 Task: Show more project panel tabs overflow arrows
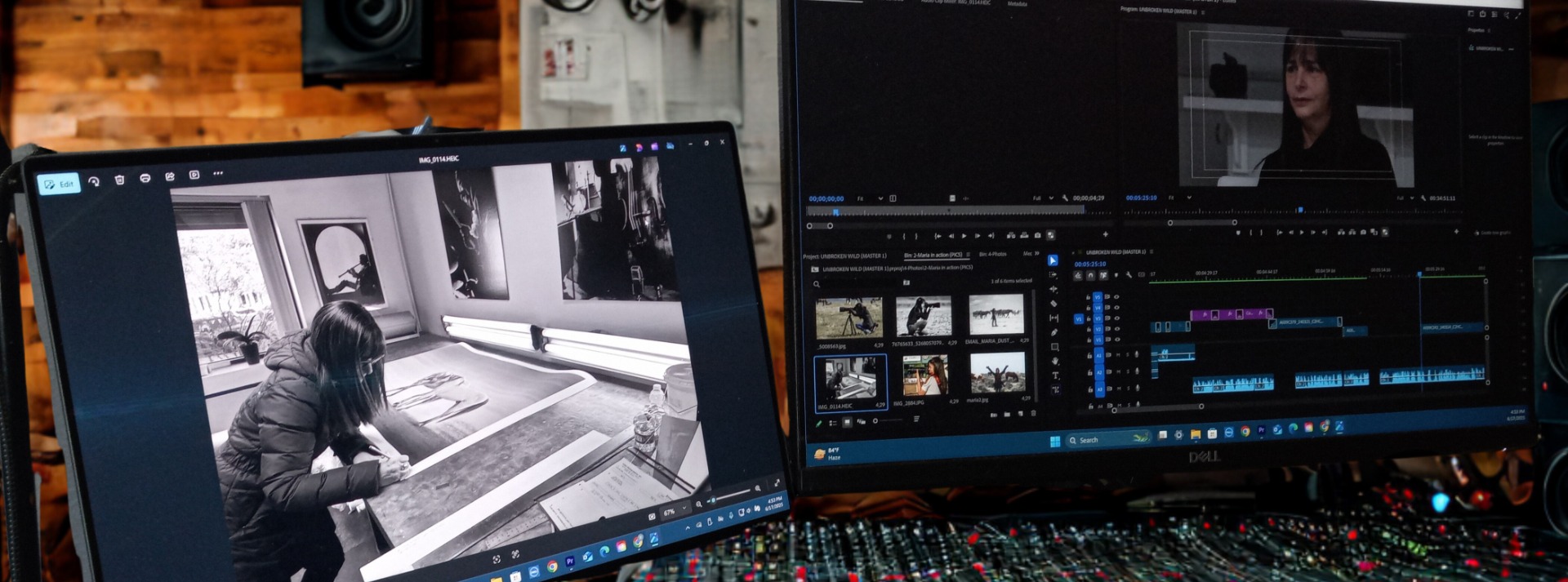click(x=1037, y=254)
